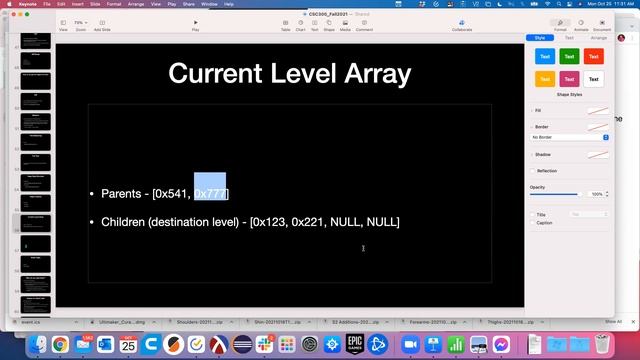Viewport: 640px width, 360px height.
Task: Click the Children (destination level) bullet line
Action: 250,222
